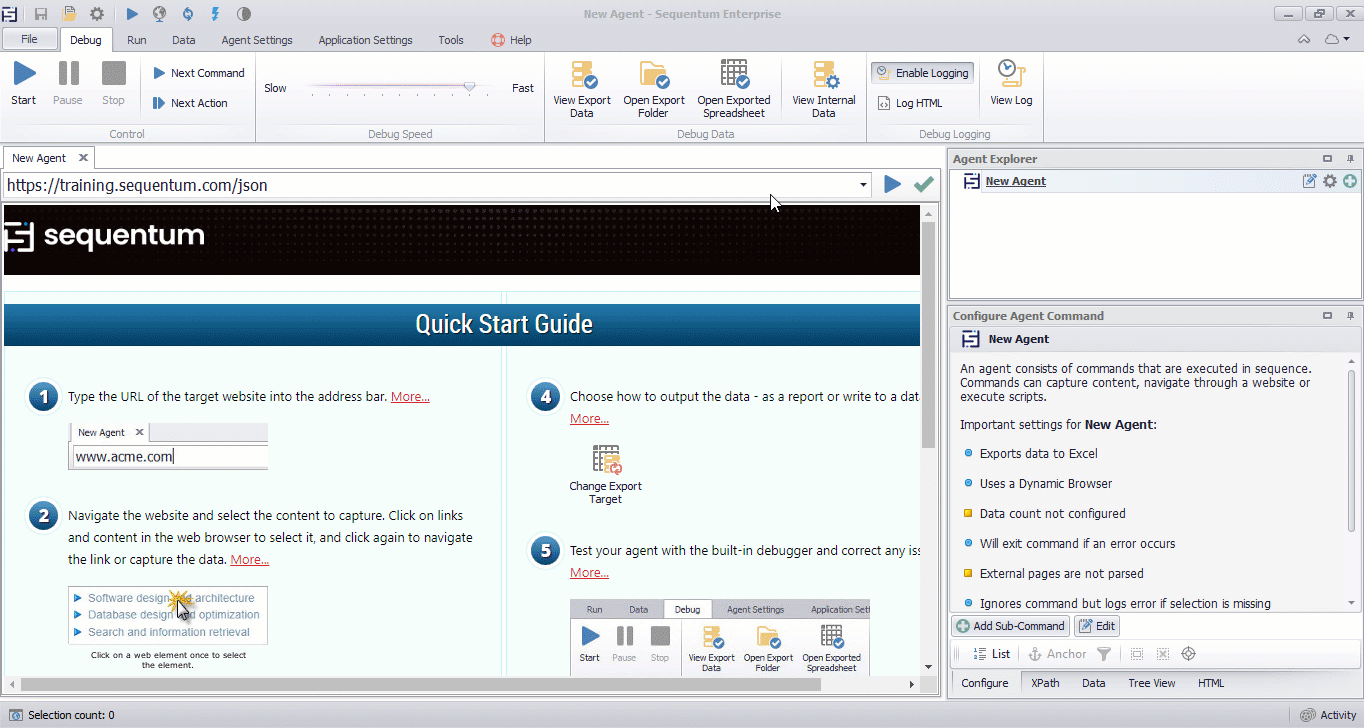Click the More link under step 1

point(410,397)
